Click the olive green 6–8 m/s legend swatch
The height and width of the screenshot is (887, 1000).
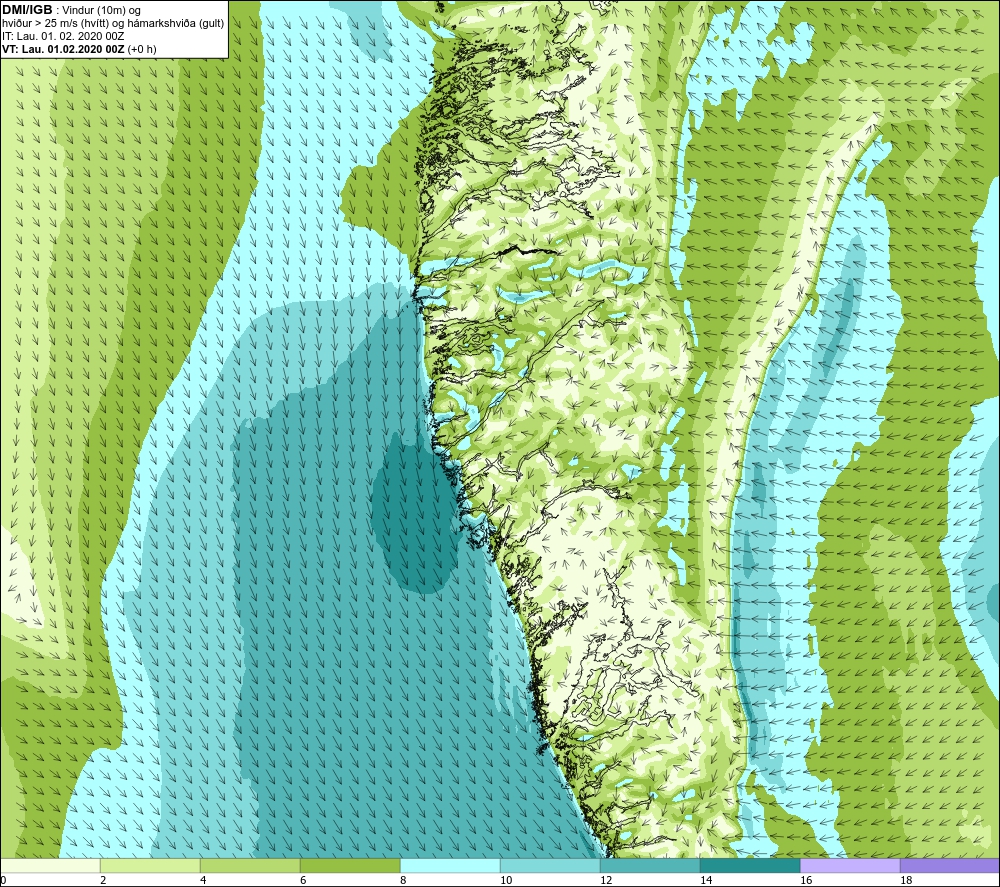tap(350, 865)
